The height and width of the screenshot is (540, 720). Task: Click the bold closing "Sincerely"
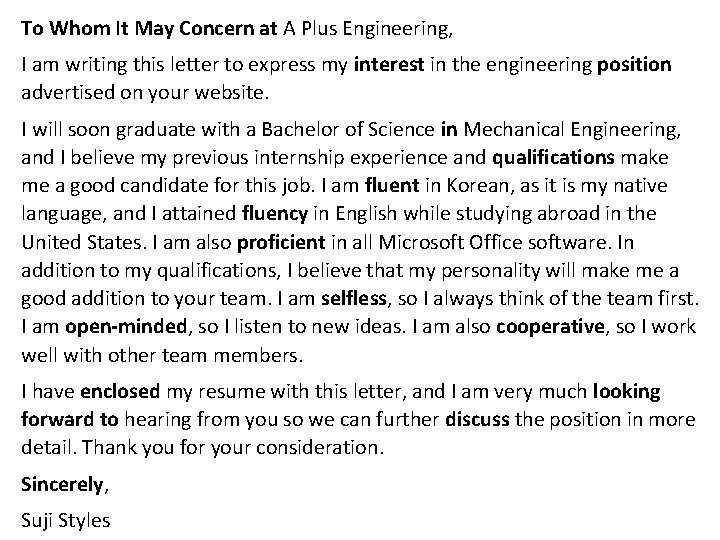coord(61,485)
